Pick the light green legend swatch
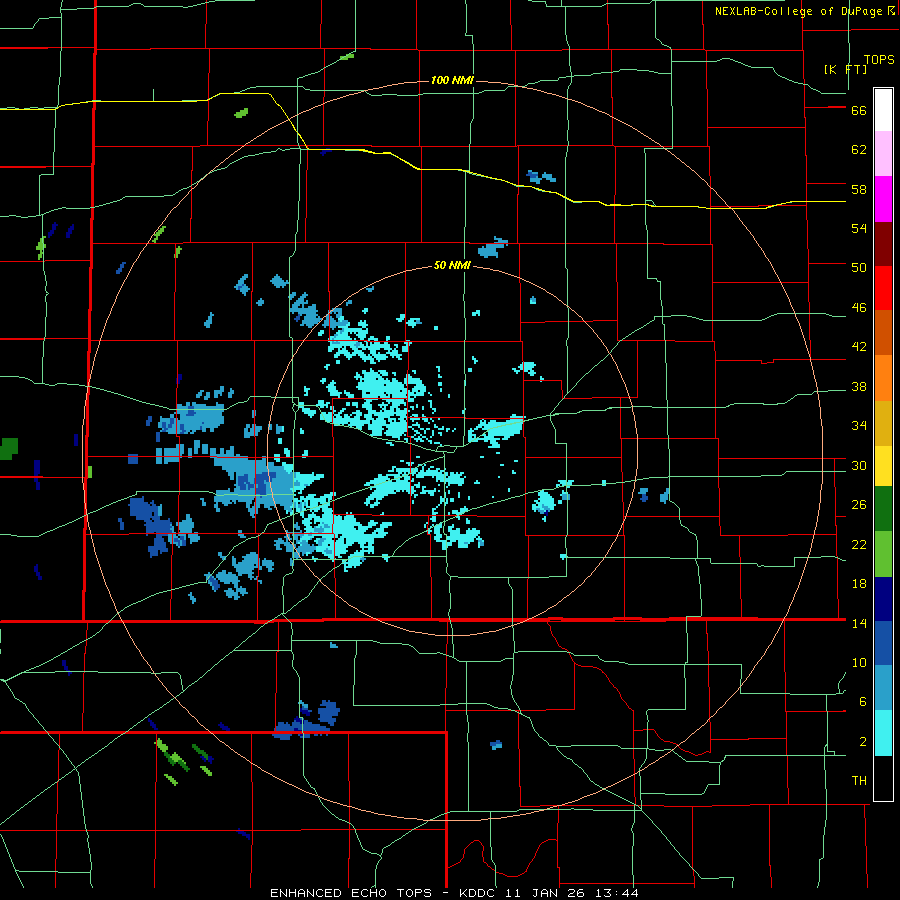The image size is (900, 900). click(883, 554)
